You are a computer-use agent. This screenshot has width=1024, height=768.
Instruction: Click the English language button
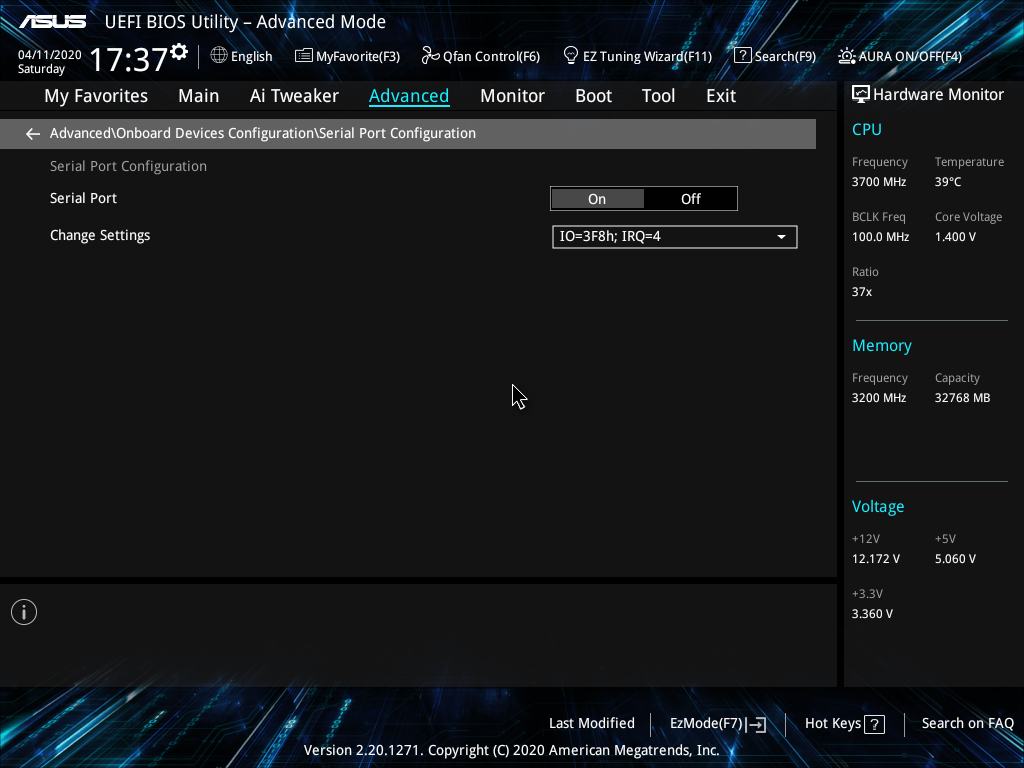click(x=242, y=56)
